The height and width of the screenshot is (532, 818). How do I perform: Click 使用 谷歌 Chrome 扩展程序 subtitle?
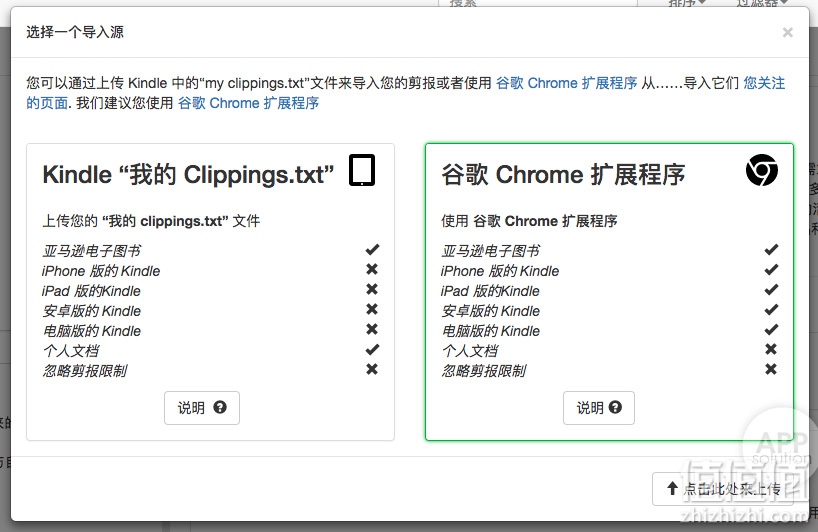pyautogui.click(x=530, y=221)
